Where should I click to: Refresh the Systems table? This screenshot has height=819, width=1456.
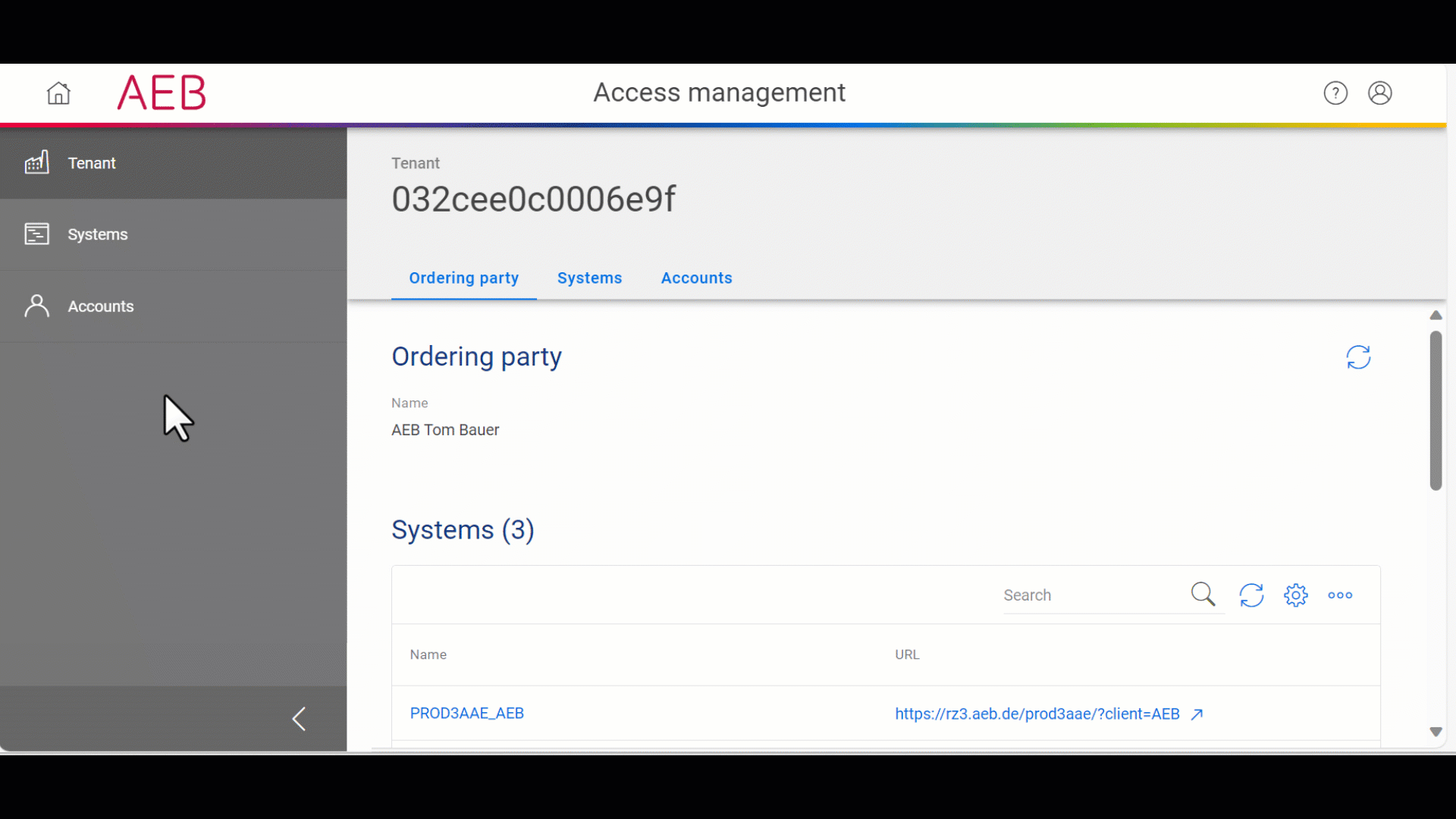tap(1251, 595)
